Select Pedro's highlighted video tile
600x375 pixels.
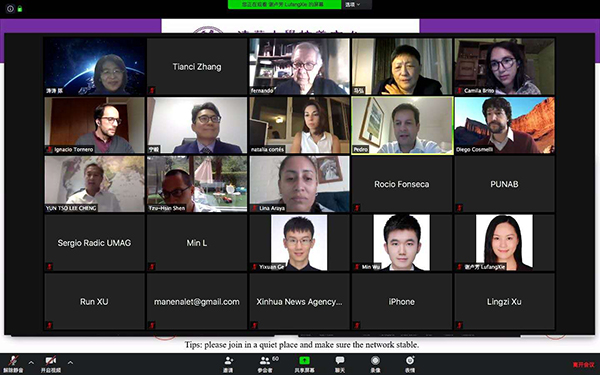[x=402, y=126]
